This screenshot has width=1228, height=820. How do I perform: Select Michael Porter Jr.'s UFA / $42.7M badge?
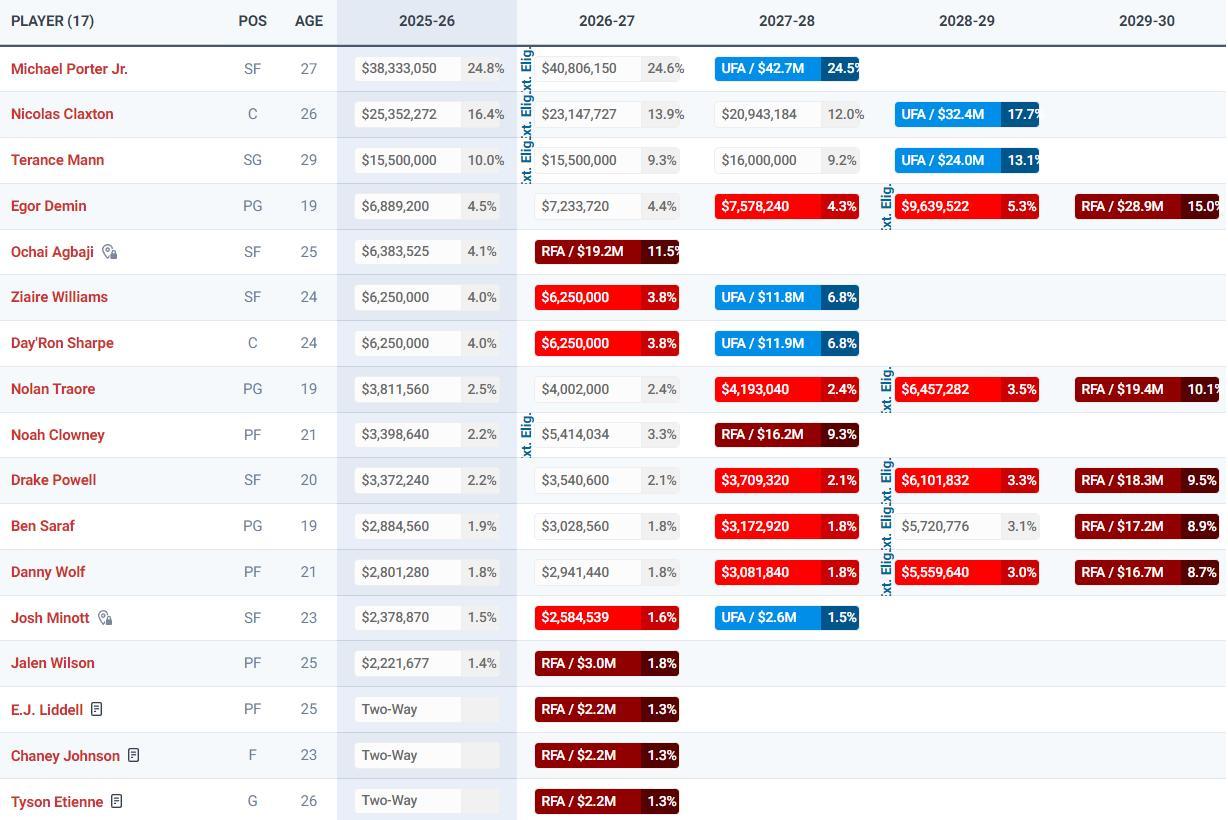point(767,69)
